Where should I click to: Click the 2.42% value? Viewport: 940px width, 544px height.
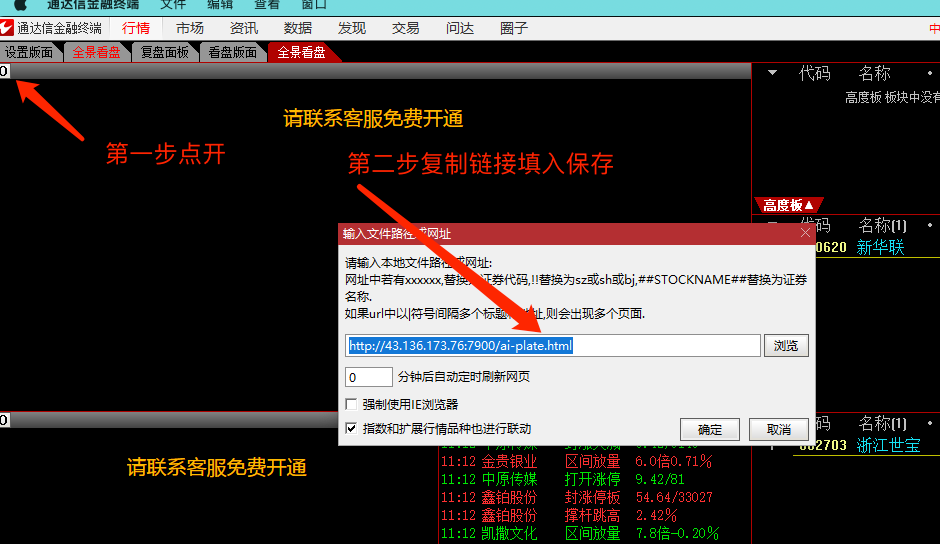click(656, 516)
